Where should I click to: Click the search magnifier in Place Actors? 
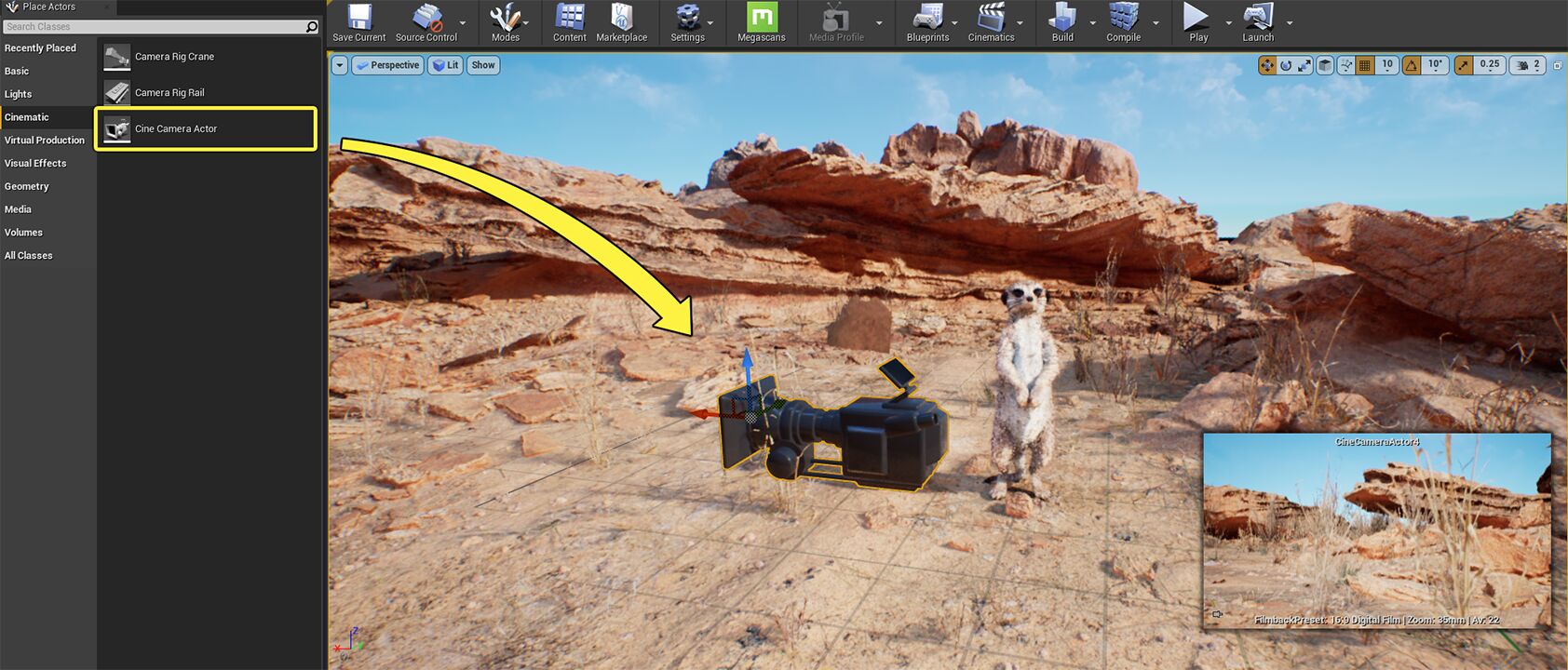click(x=312, y=27)
